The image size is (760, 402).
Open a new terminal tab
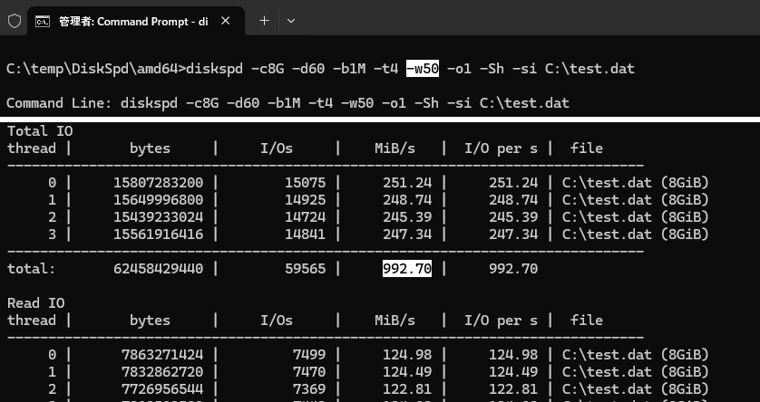click(264, 21)
